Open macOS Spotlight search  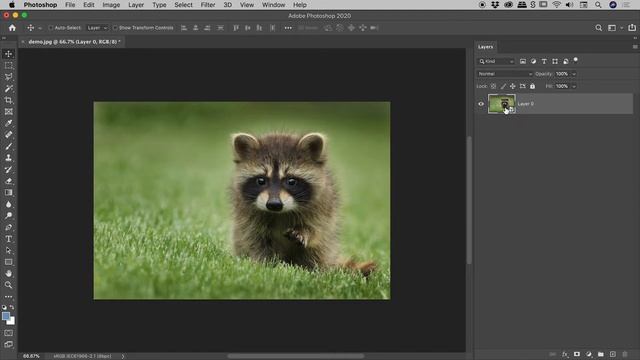coord(598,5)
